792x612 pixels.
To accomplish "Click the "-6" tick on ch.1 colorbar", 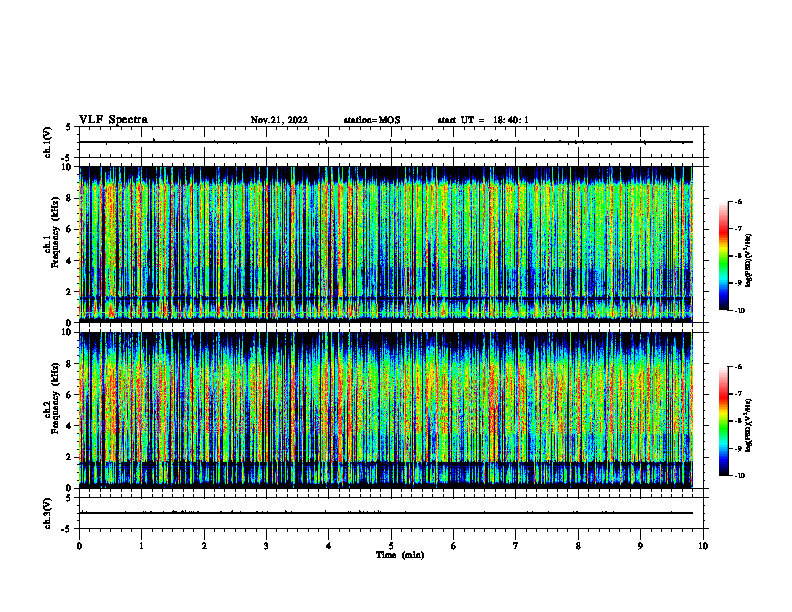I will [x=738, y=201].
